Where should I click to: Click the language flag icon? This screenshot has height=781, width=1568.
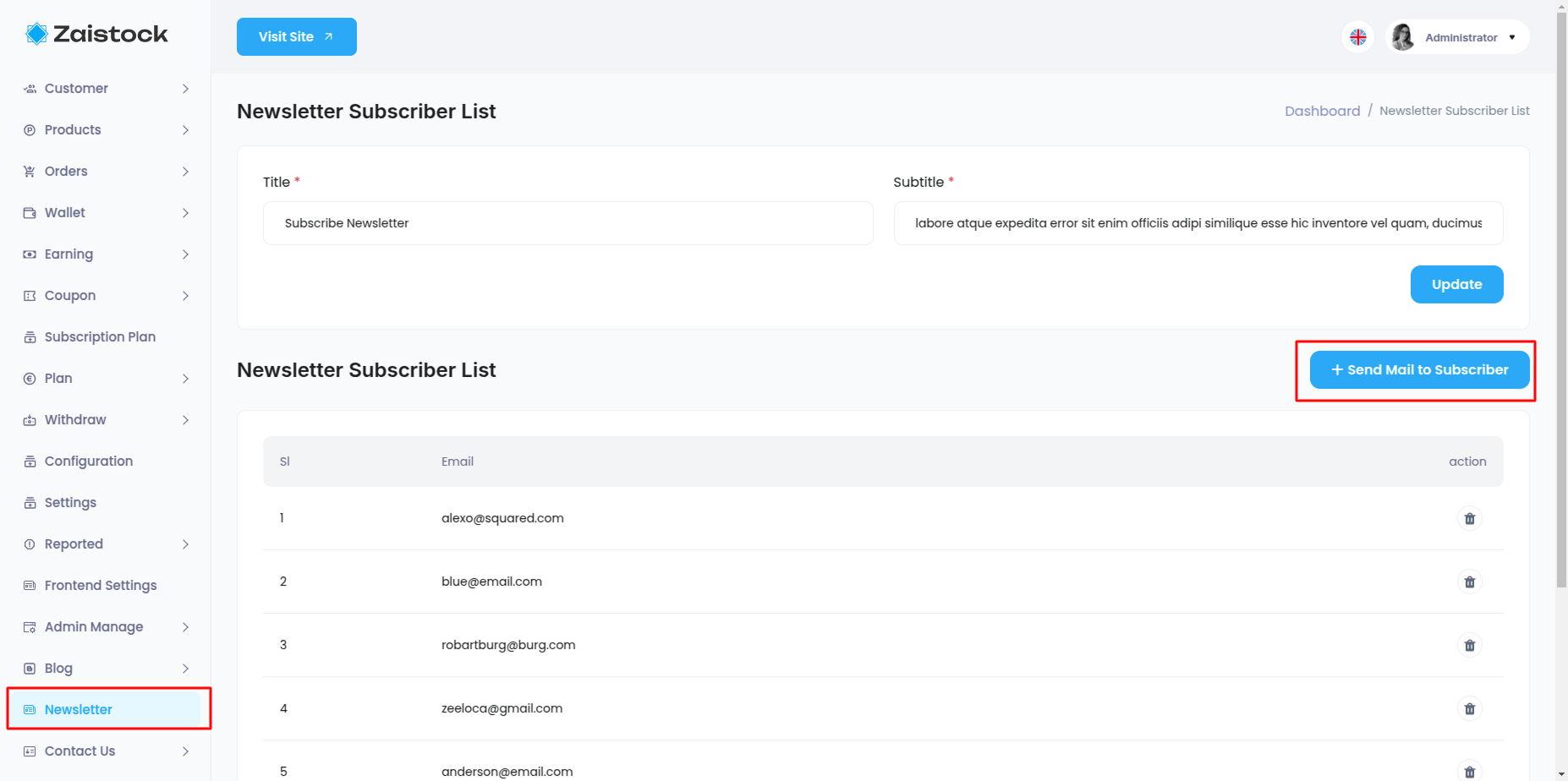pyautogui.click(x=1357, y=37)
